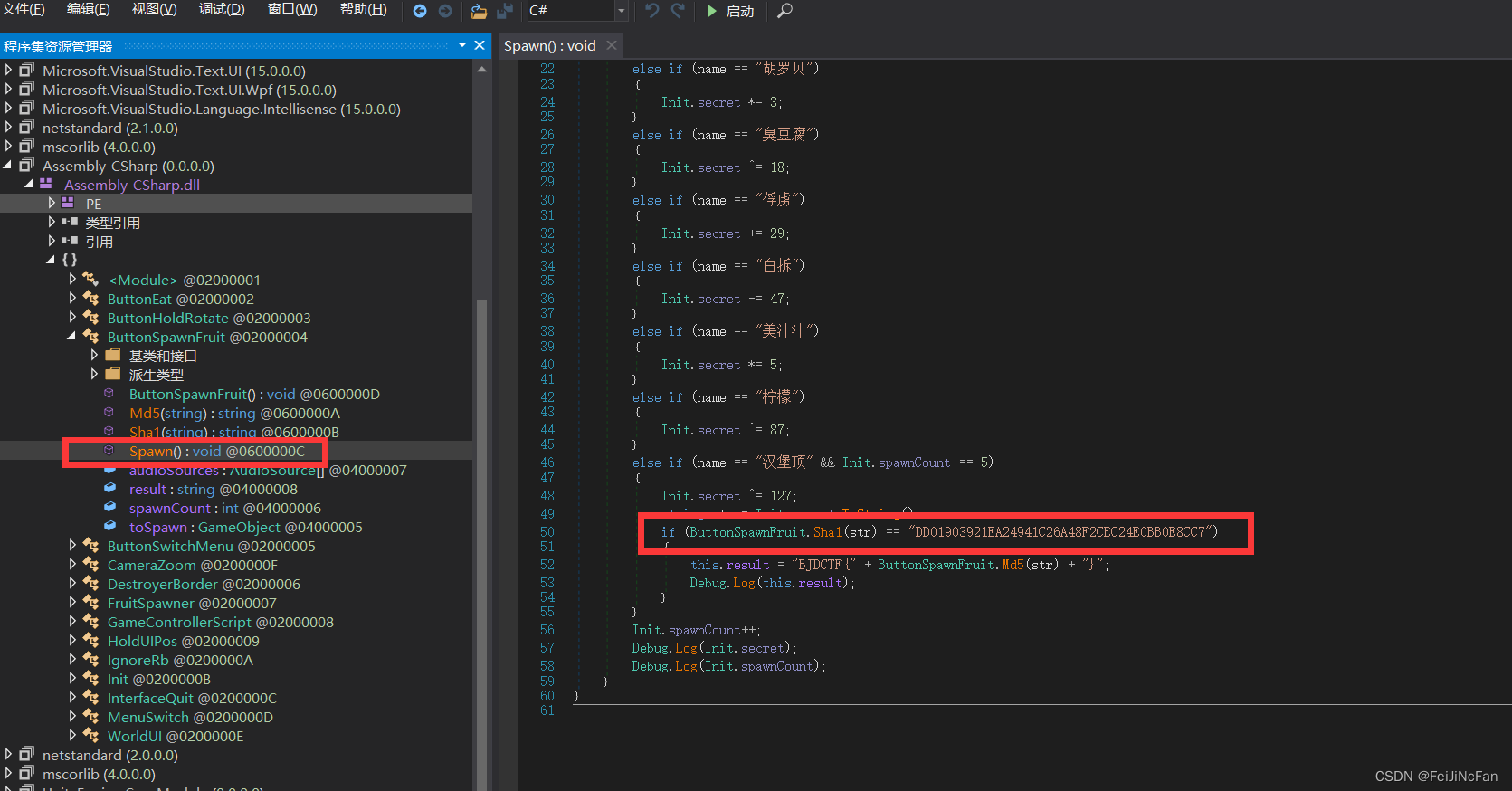Click the 引用 references icon
1512x791 pixels.
pos(70,241)
